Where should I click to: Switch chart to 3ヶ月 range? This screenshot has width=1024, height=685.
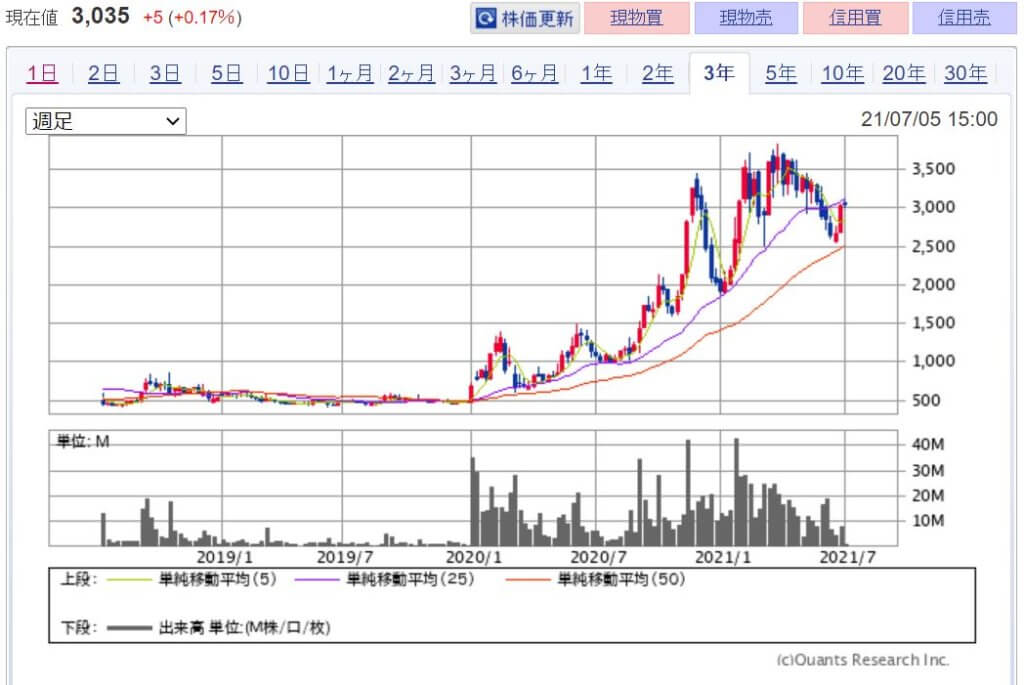tap(473, 73)
